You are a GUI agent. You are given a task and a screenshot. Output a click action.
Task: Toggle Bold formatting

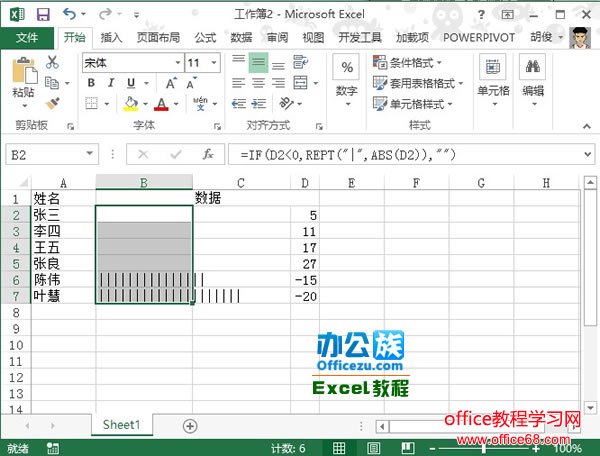(91, 83)
